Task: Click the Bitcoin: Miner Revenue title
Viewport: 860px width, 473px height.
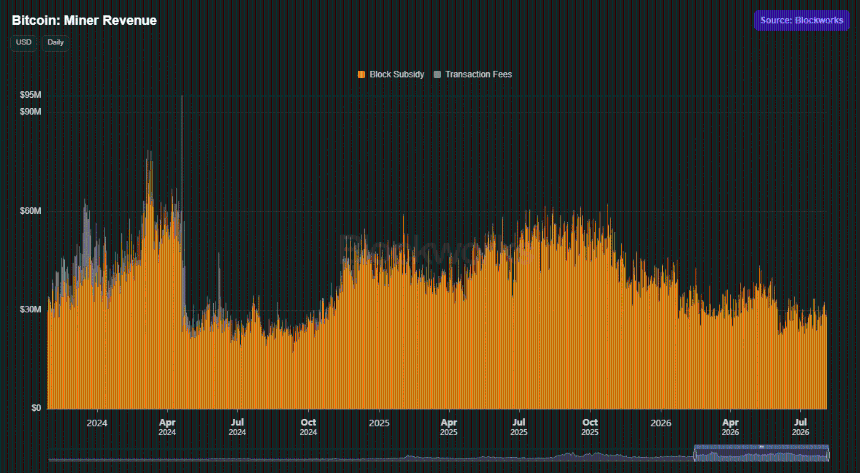Action: point(84,20)
